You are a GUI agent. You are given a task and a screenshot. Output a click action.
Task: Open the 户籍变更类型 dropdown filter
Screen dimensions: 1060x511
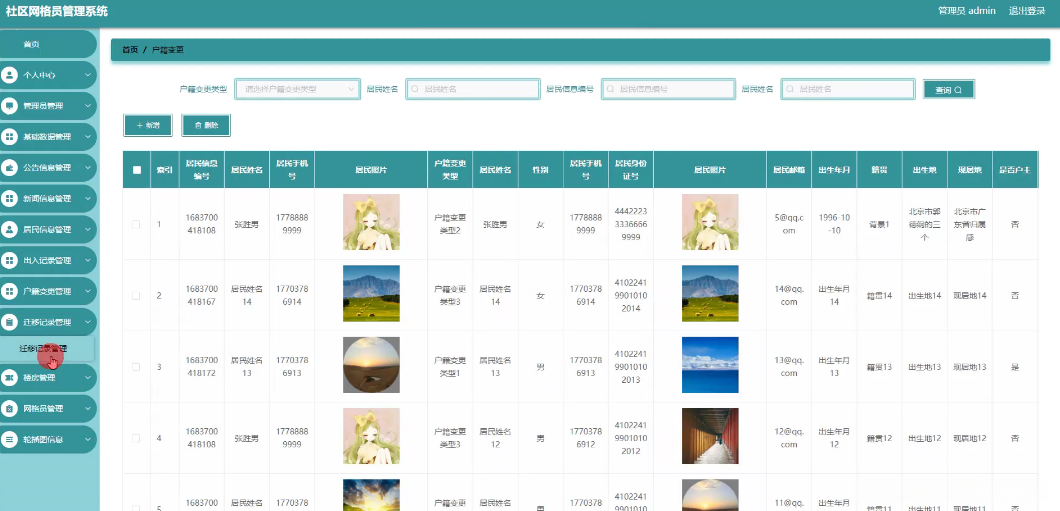297,89
